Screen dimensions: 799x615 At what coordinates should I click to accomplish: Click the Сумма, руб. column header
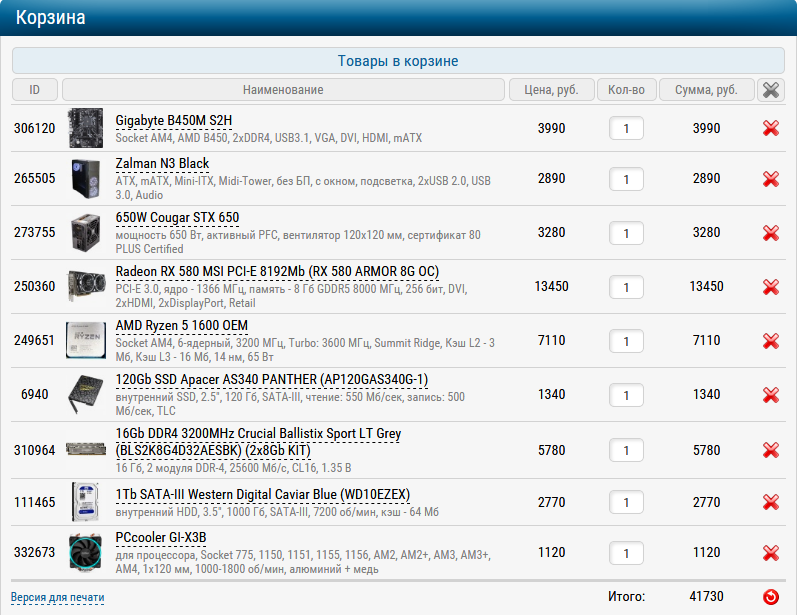coord(706,90)
